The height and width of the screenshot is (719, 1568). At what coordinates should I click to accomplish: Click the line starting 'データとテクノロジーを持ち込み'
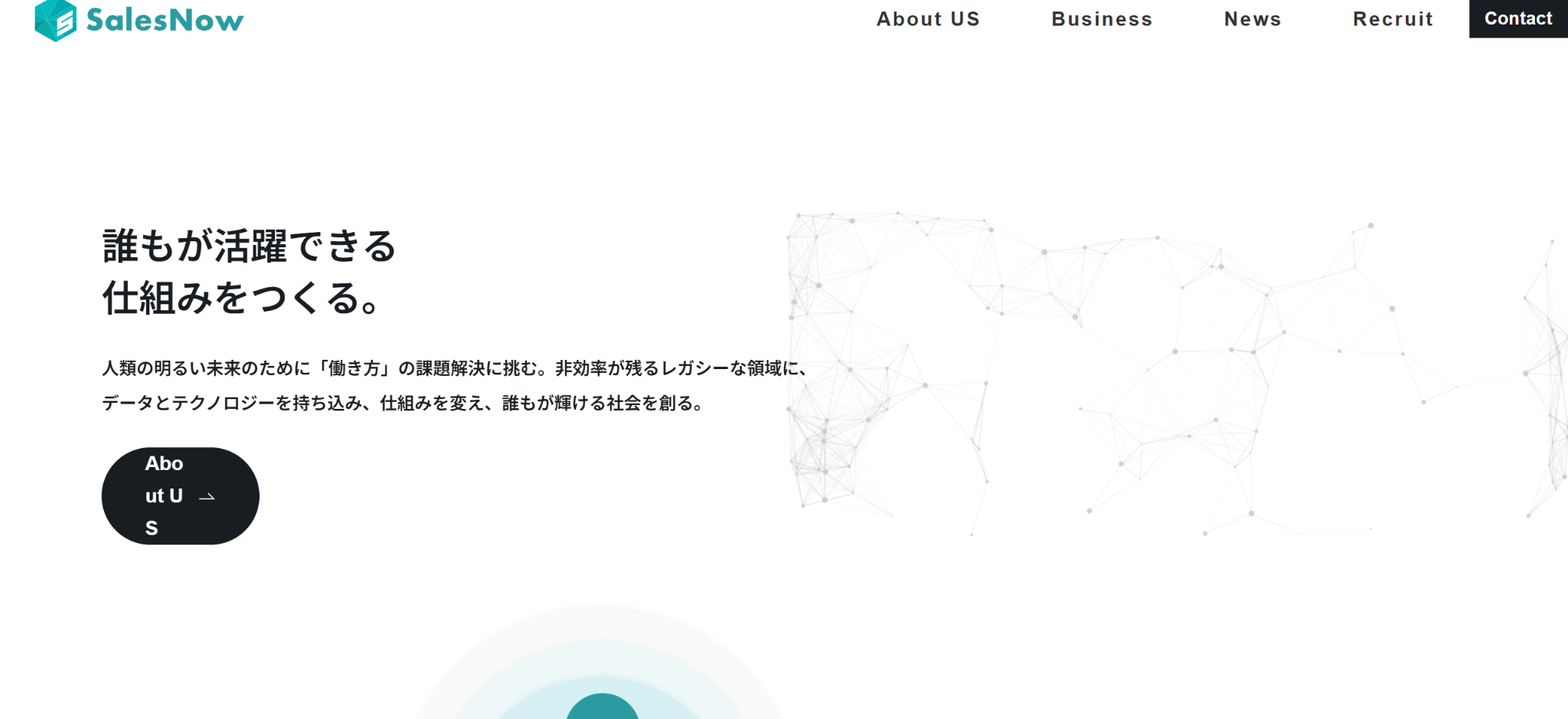[403, 403]
